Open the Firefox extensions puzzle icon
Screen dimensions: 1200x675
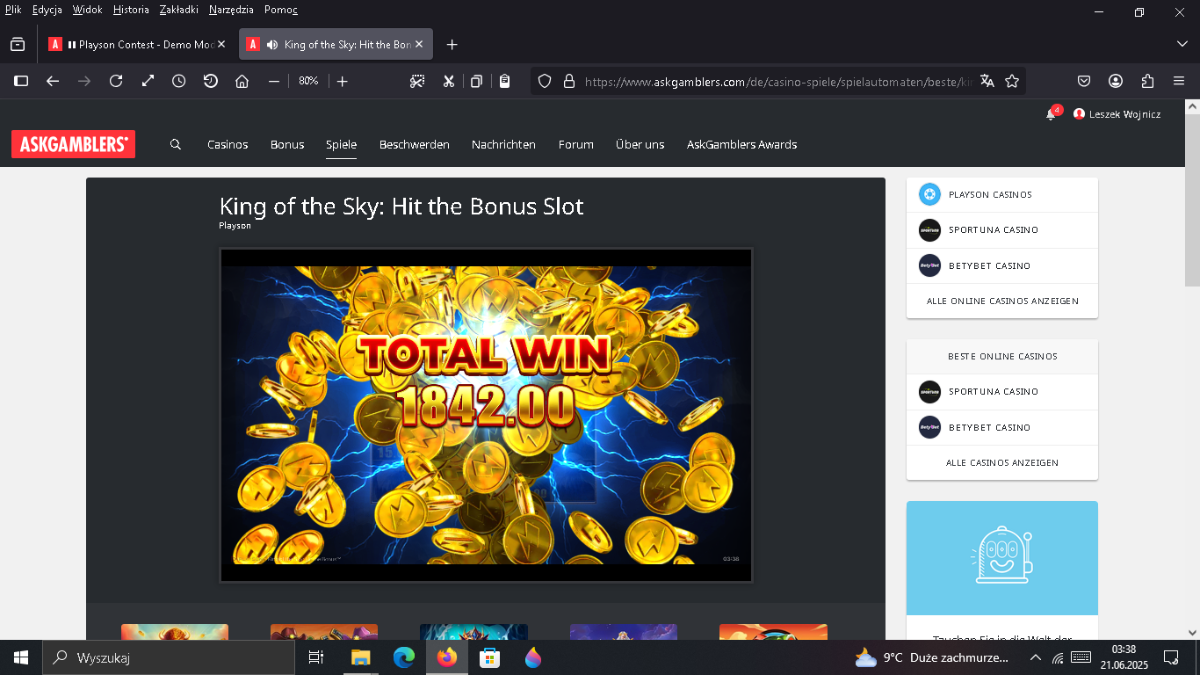click(x=1147, y=81)
